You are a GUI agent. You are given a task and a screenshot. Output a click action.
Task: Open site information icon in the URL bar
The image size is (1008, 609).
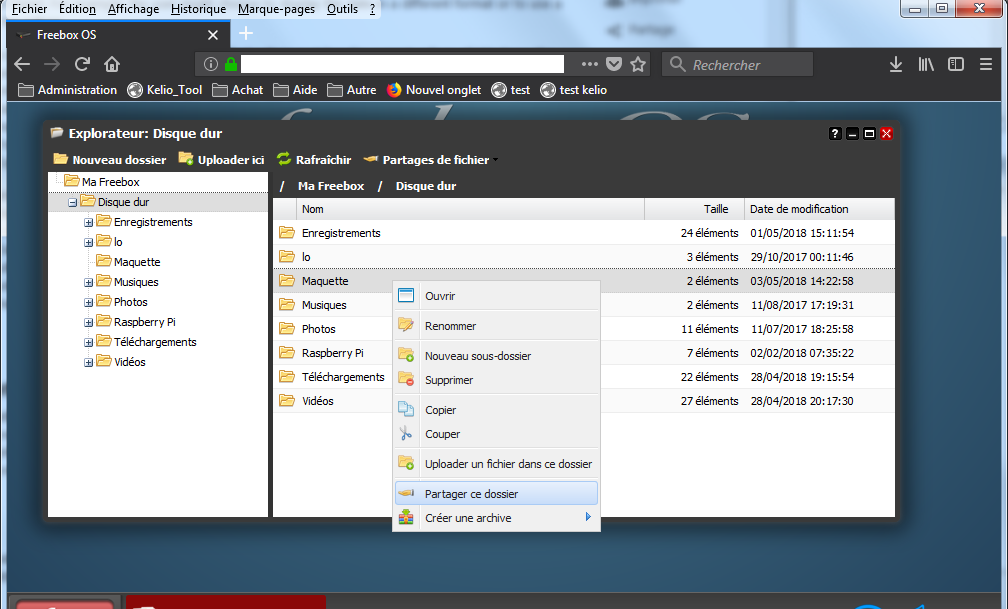(x=211, y=64)
